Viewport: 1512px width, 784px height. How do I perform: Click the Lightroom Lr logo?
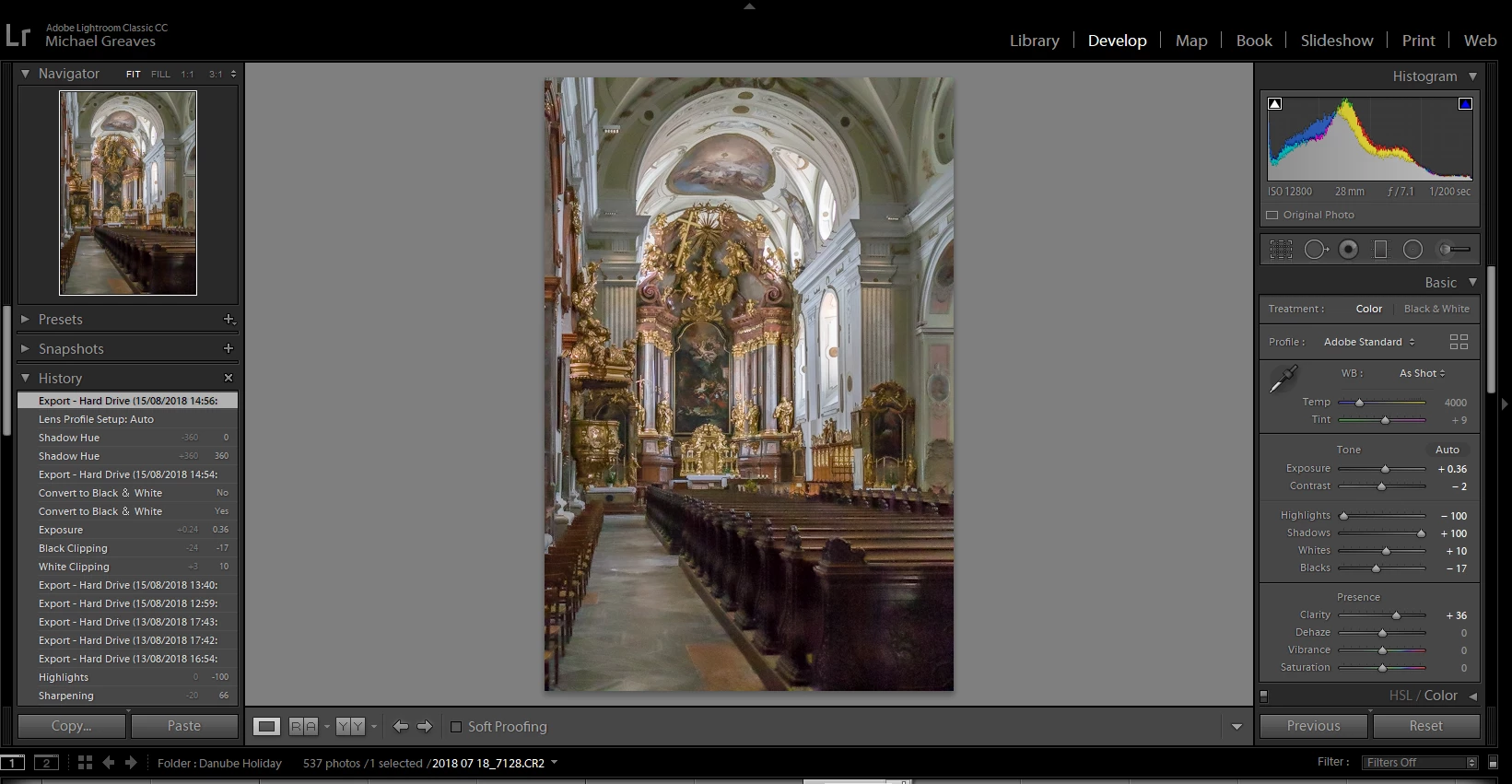[x=18, y=35]
